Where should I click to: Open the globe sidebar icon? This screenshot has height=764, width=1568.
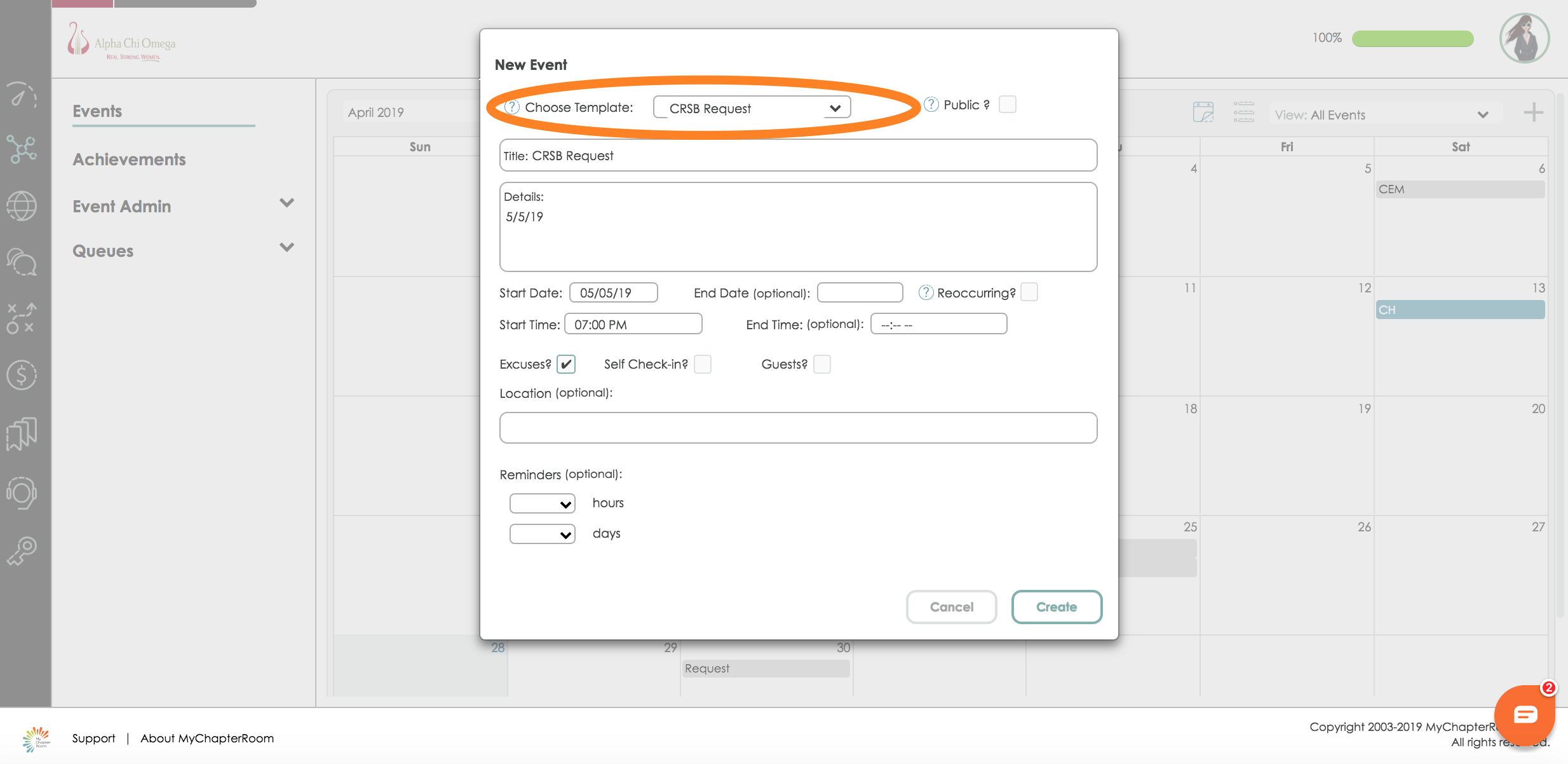[22, 206]
